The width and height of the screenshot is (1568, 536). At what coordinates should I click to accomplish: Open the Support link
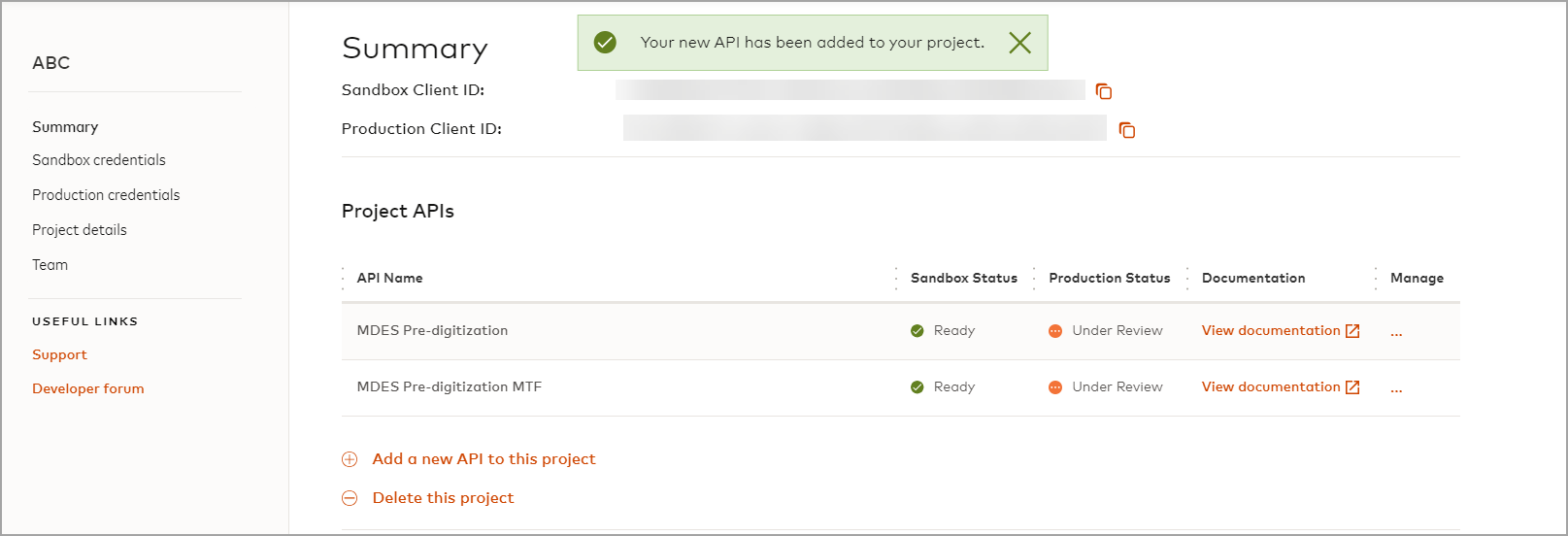pyautogui.click(x=59, y=355)
